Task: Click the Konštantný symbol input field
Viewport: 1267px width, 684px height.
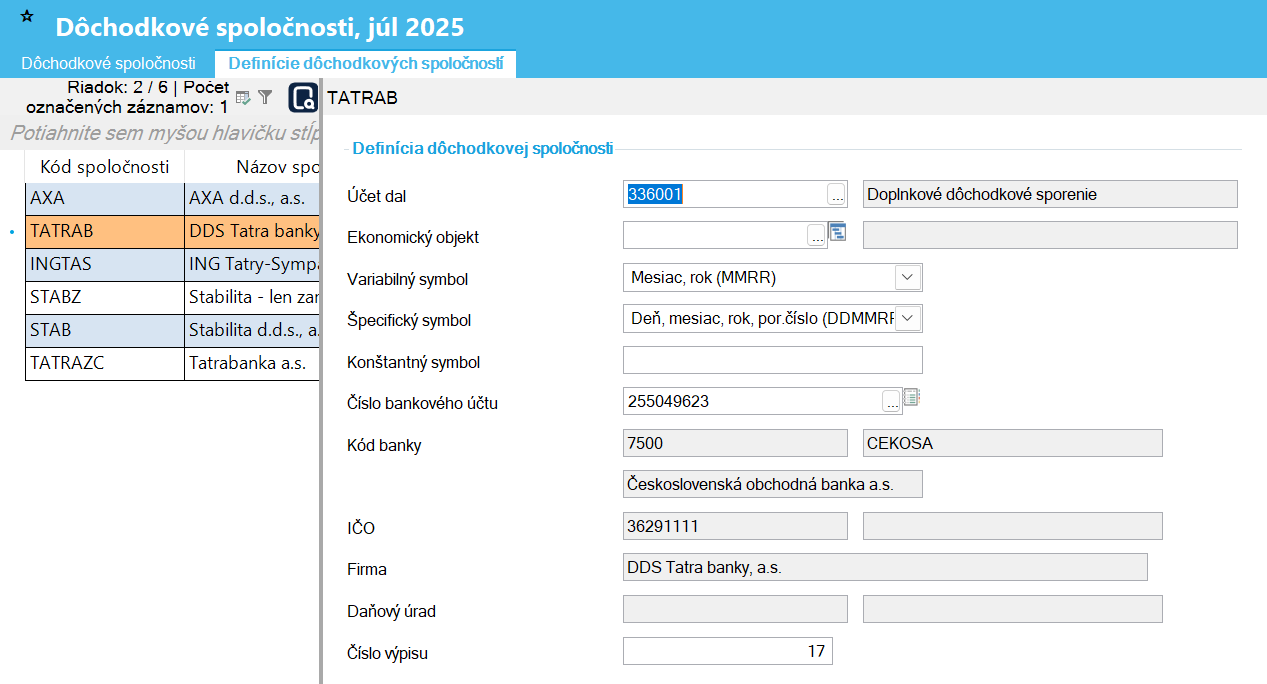Action: pyautogui.click(x=772, y=360)
